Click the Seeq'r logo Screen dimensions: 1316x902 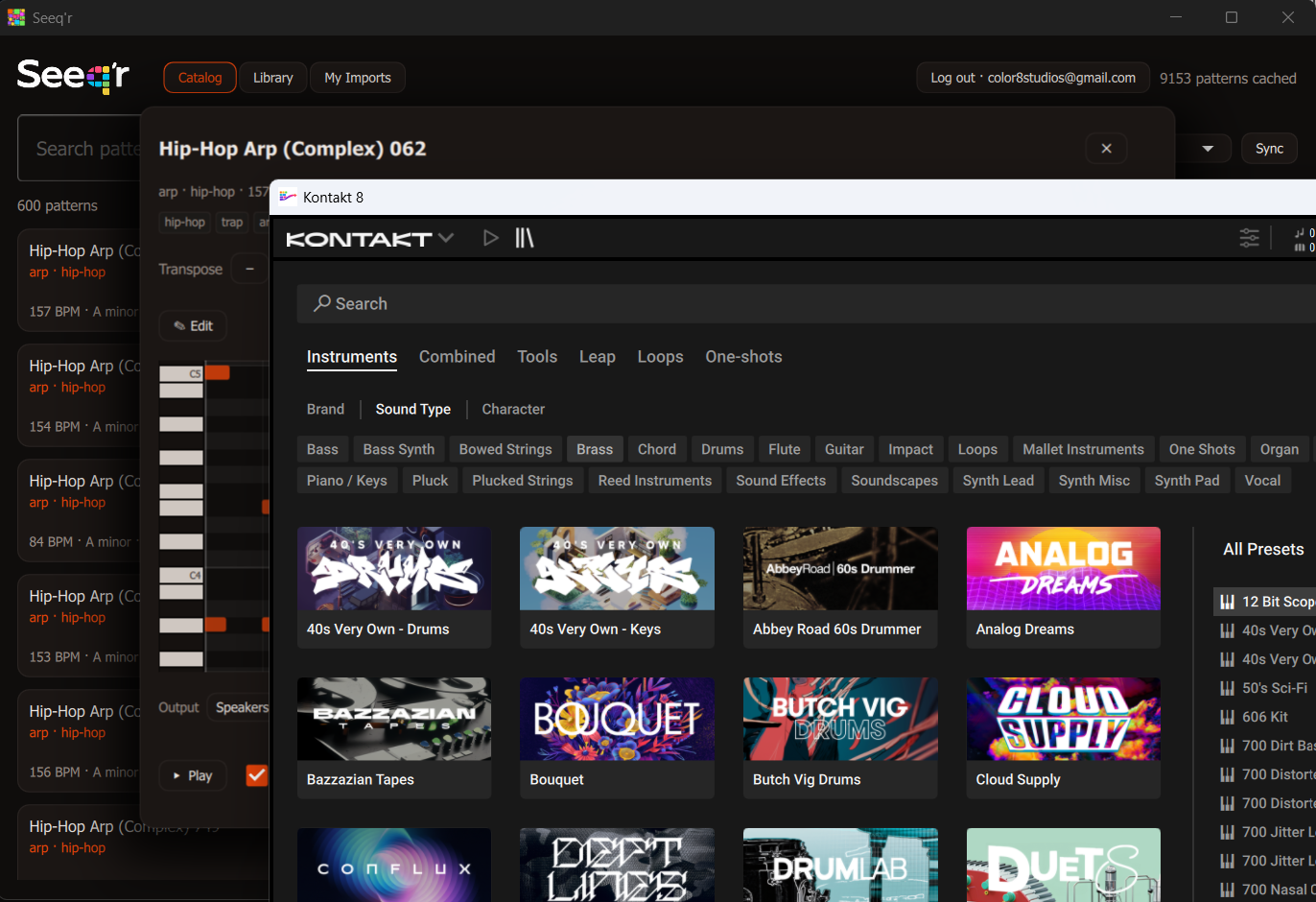coord(73,76)
